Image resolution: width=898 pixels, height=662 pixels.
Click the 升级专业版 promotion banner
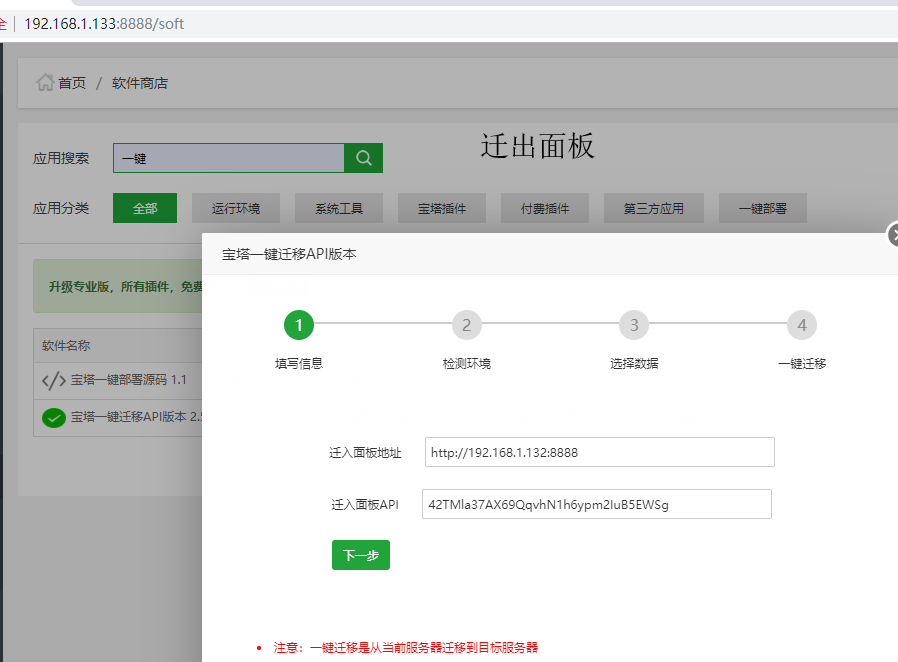coord(118,286)
